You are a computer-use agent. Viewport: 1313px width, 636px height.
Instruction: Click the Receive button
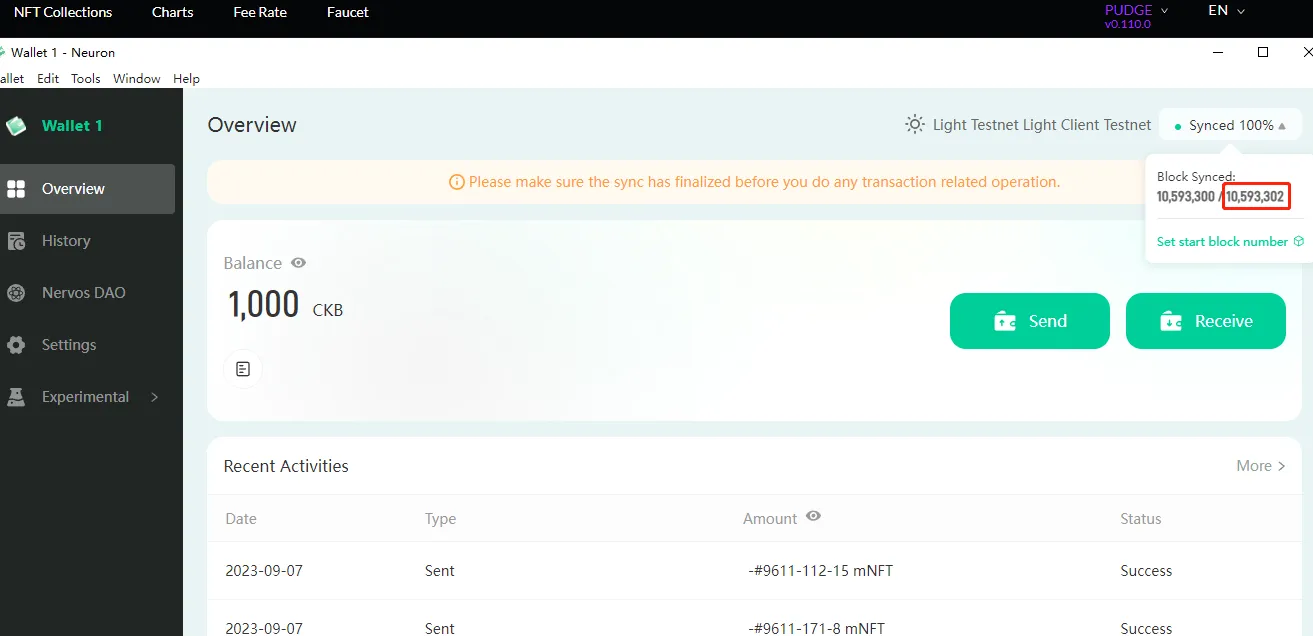(1206, 321)
